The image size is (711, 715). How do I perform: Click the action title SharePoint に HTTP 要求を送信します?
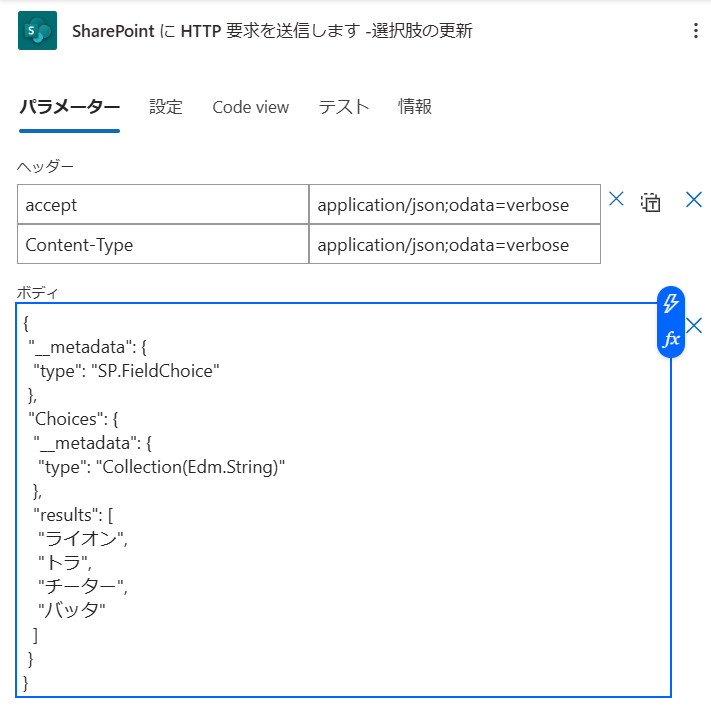click(272, 31)
